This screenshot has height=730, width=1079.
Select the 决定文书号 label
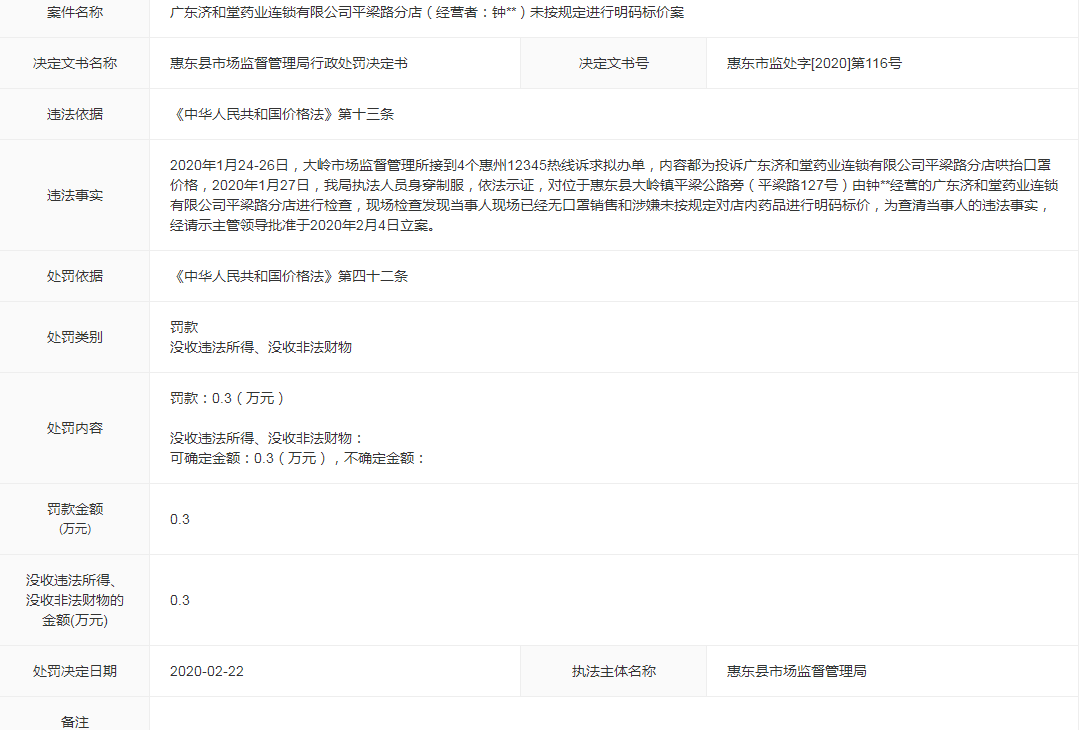(613, 63)
